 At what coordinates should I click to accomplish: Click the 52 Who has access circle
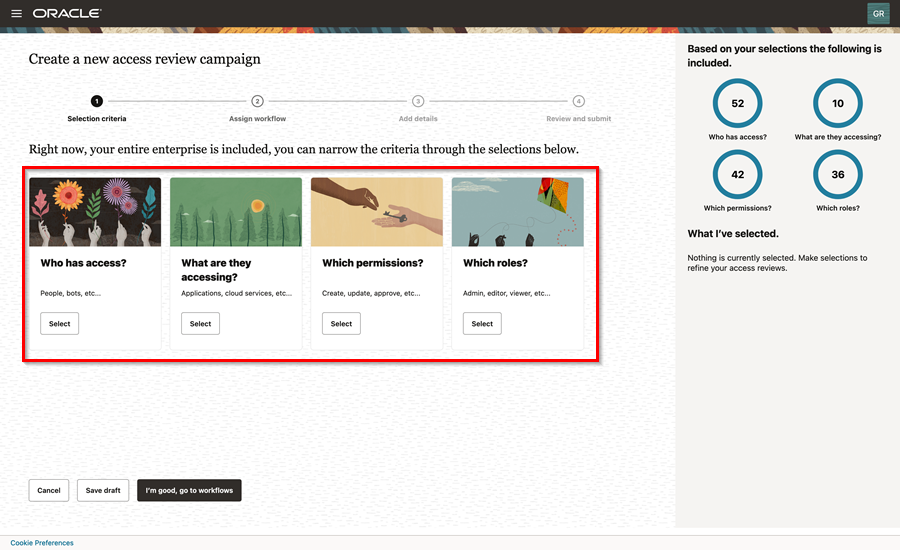[738, 103]
